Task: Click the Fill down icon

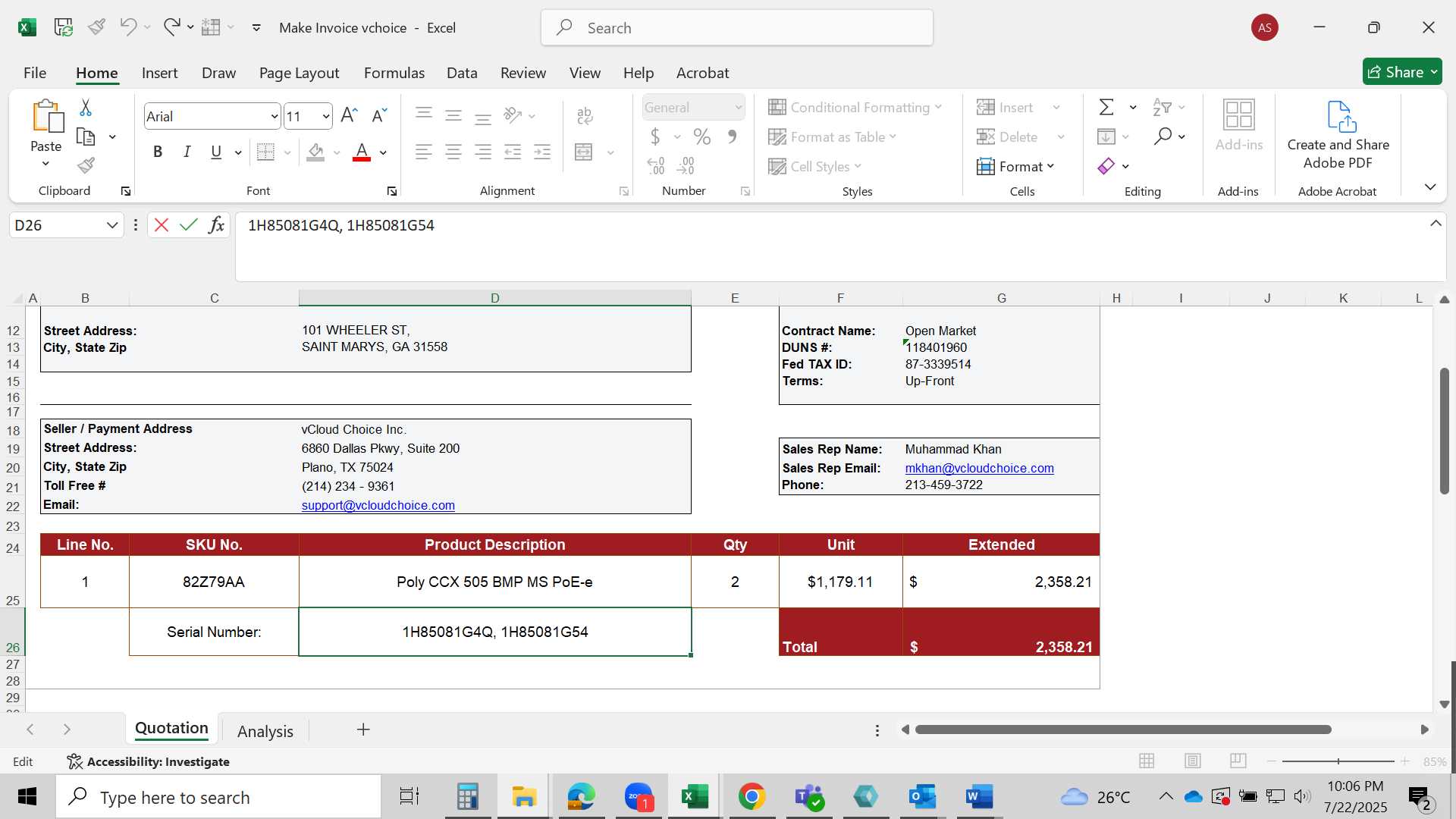Action: click(1106, 136)
